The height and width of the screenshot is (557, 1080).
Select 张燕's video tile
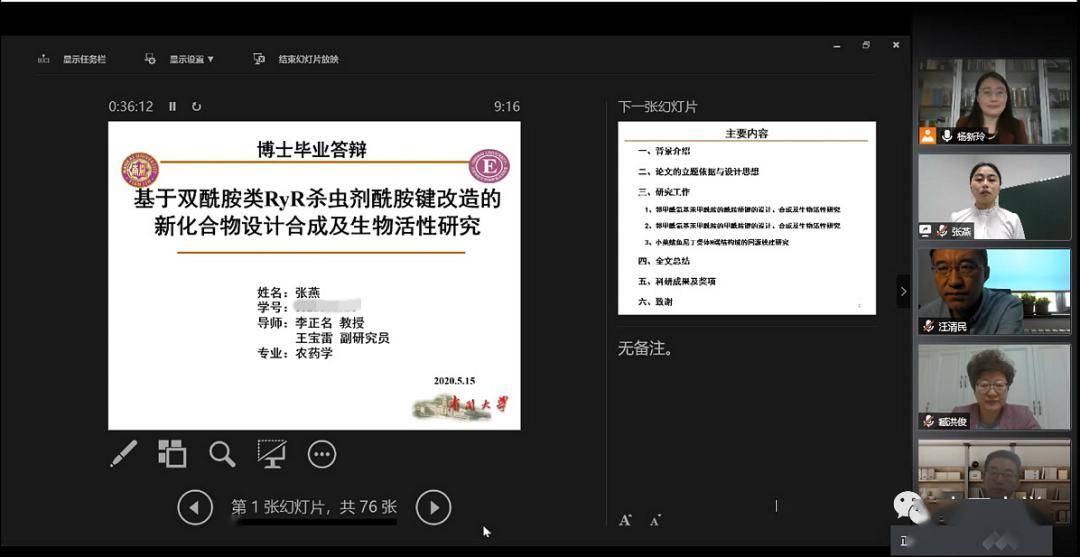pos(994,196)
